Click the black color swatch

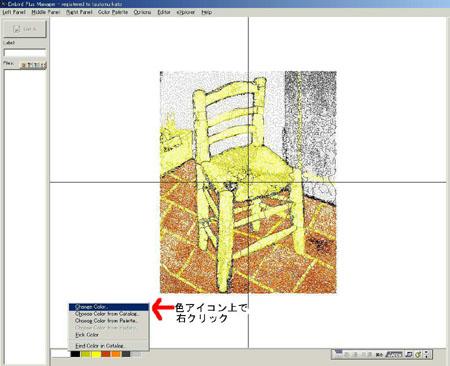click(75, 354)
